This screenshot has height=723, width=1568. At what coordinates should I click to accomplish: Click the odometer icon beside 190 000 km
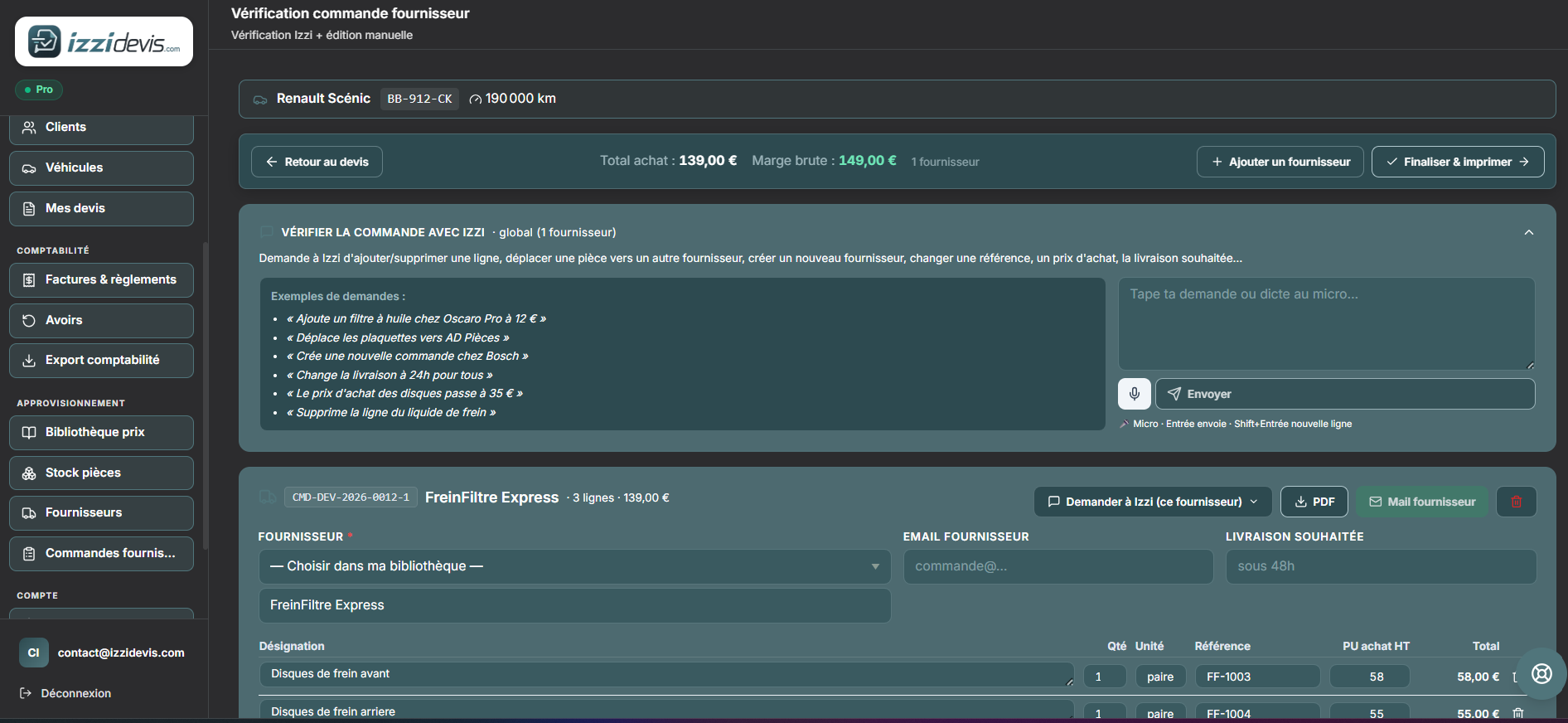pos(476,99)
